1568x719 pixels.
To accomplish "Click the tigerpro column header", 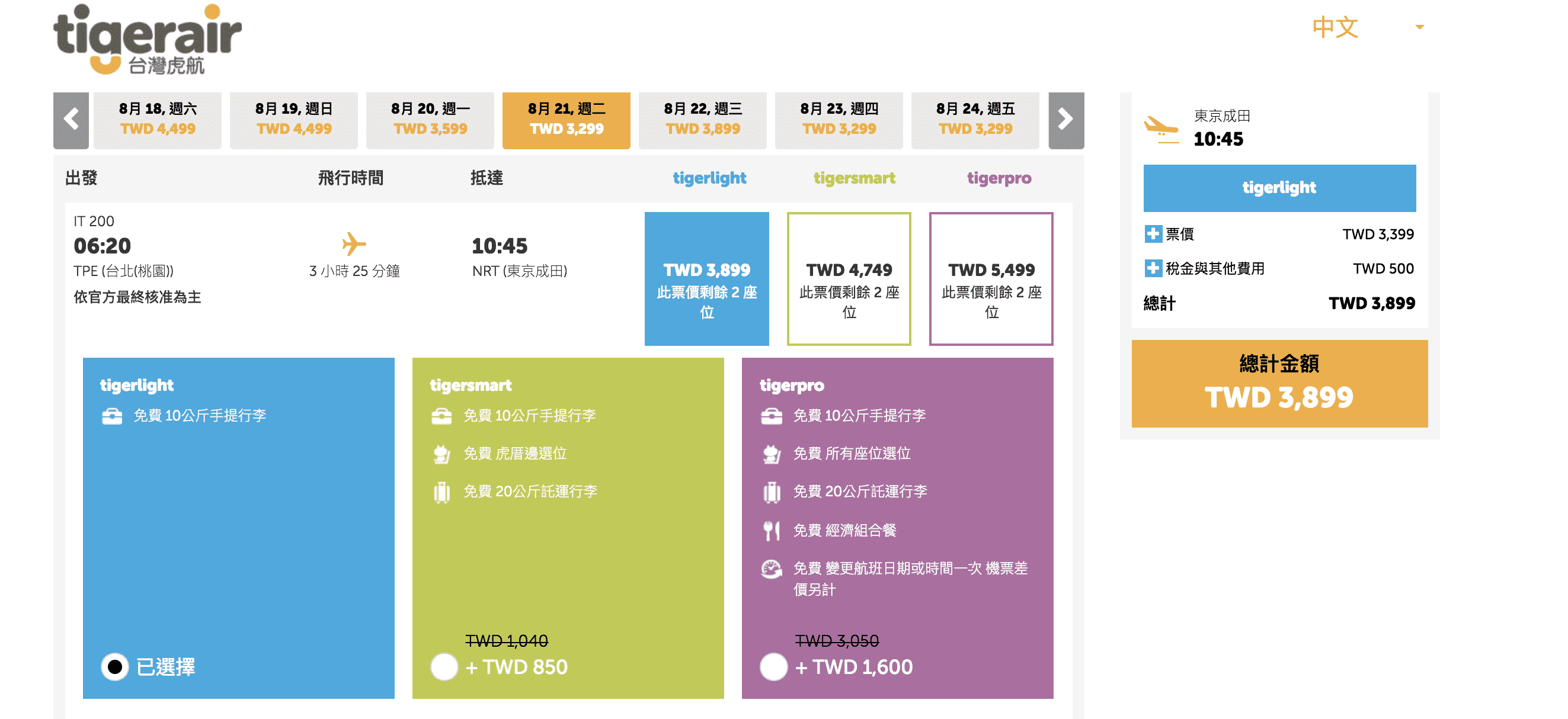I will [999, 178].
